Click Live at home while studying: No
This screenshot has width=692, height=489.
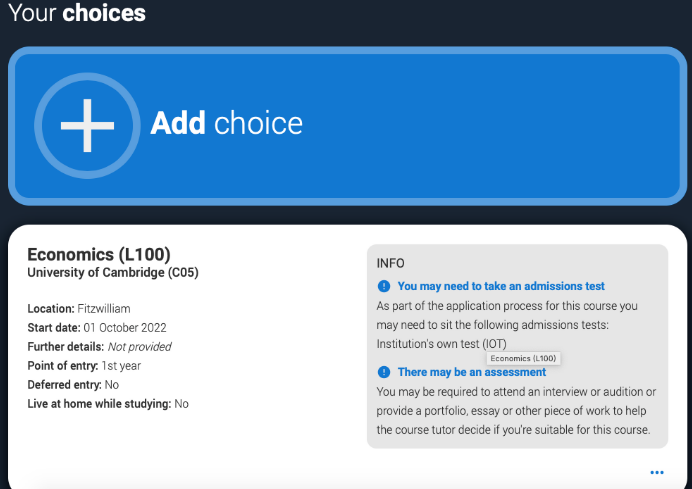click(108, 403)
